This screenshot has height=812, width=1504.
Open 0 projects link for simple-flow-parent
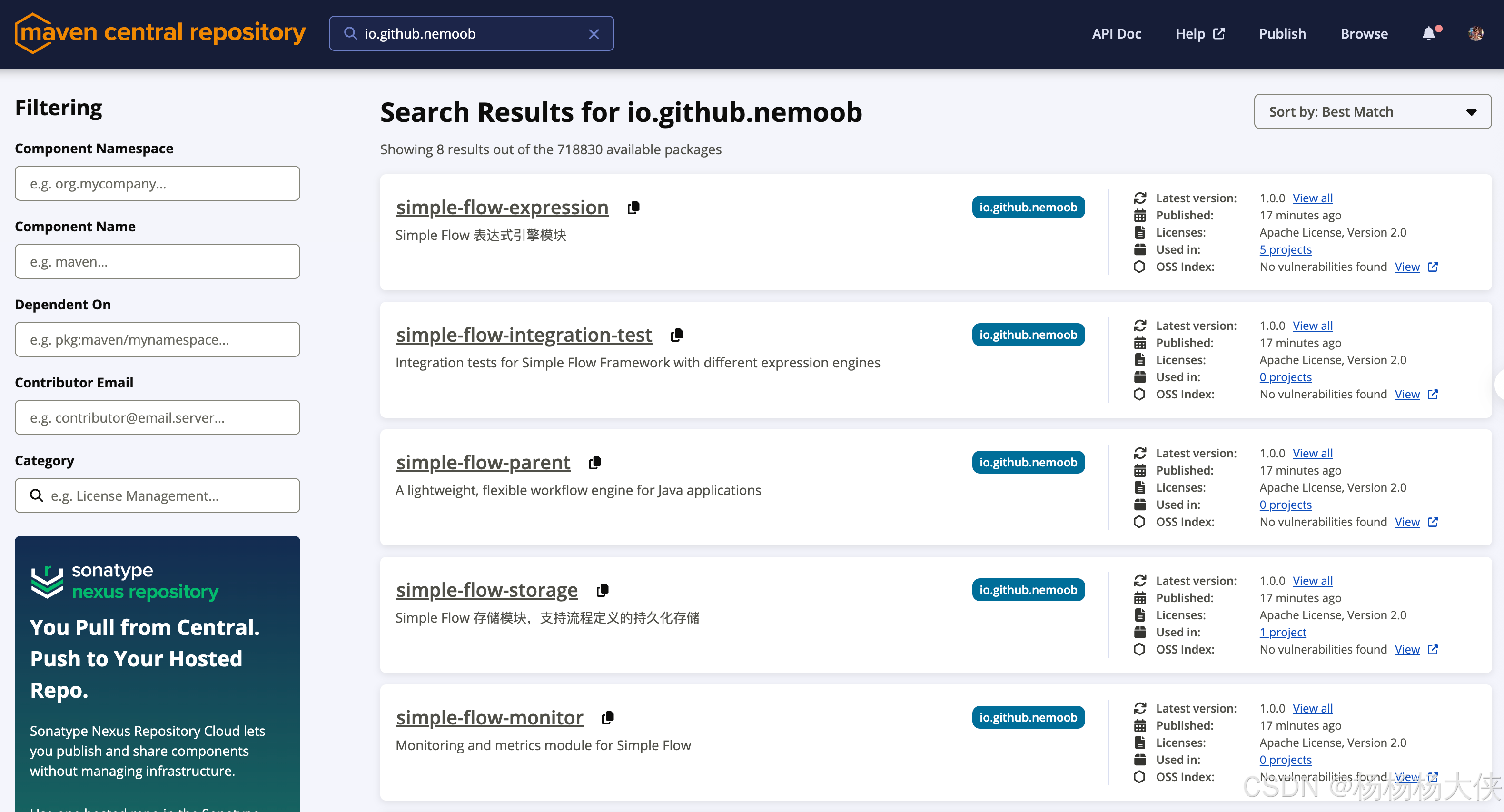coord(1285,505)
